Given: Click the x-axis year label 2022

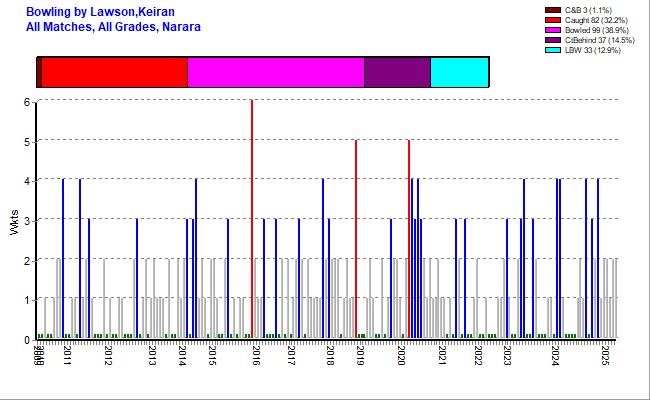Looking at the screenshot, I should point(478,355).
